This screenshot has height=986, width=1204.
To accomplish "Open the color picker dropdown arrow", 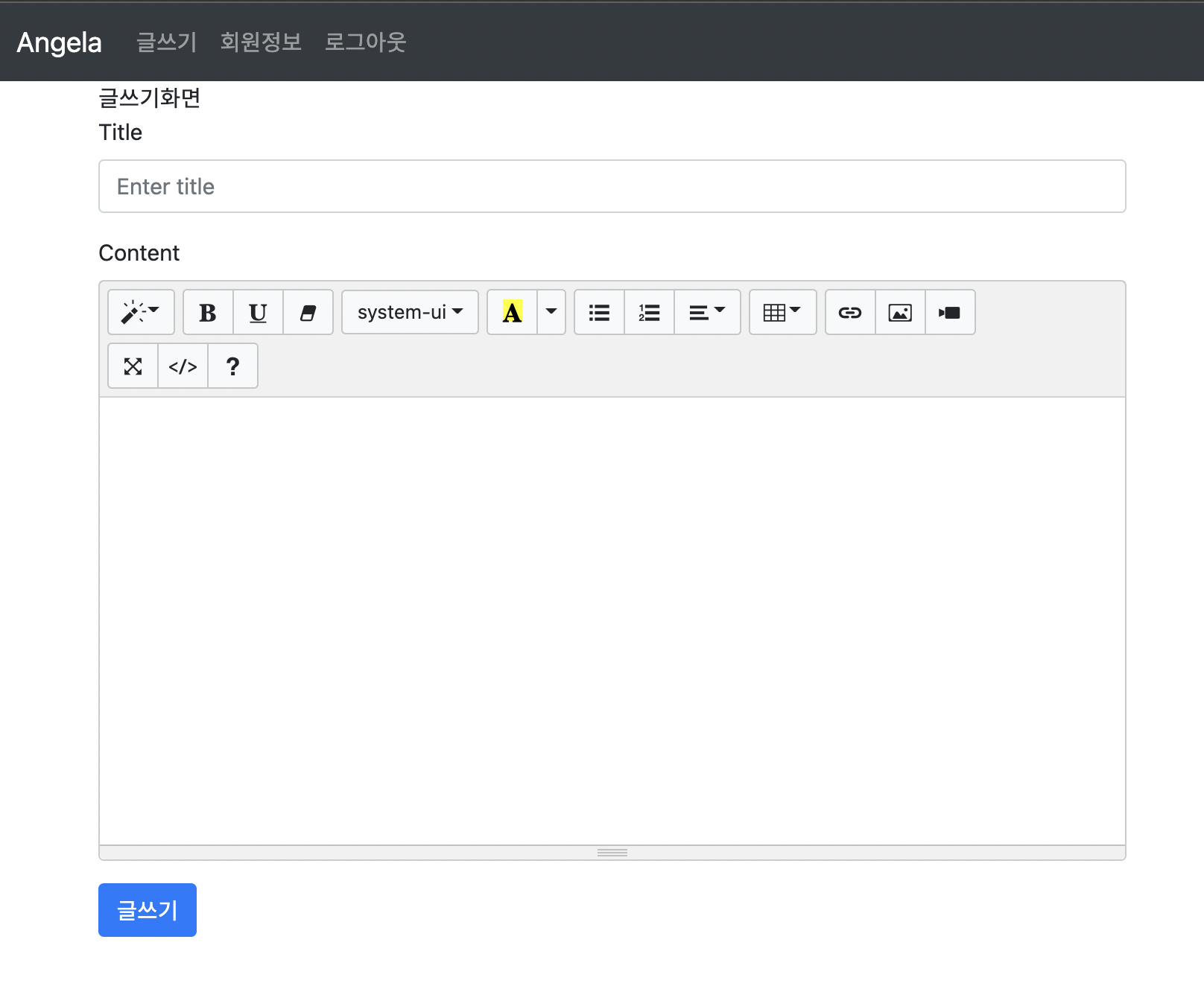I will pyautogui.click(x=551, y=312).
